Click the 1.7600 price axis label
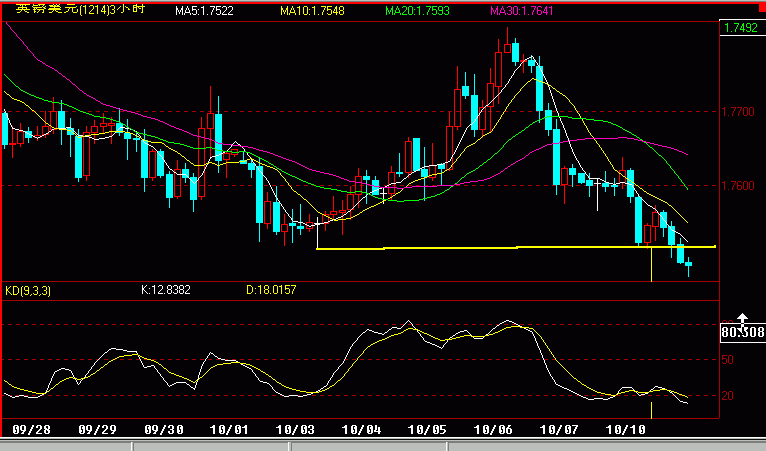The image size is (766, 451). click(738, 186)
